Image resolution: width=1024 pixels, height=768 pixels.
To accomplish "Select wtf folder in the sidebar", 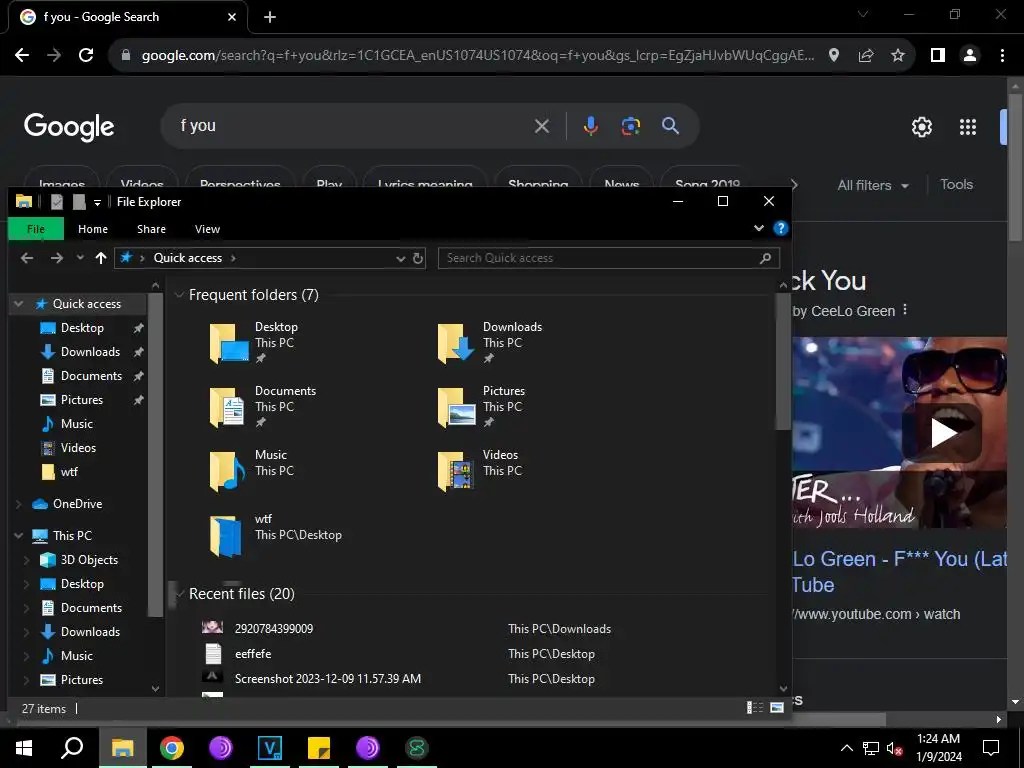I will coord(69,472).
